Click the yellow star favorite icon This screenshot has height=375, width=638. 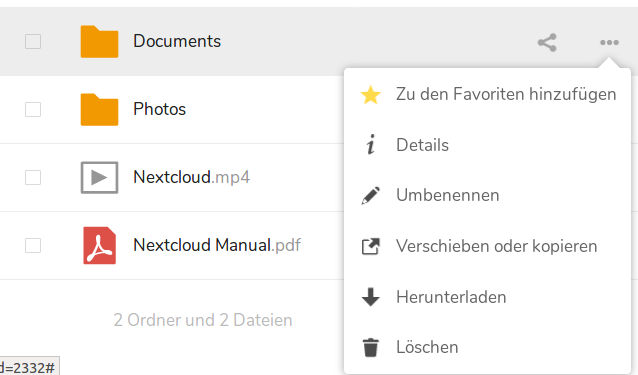[370, 95]
